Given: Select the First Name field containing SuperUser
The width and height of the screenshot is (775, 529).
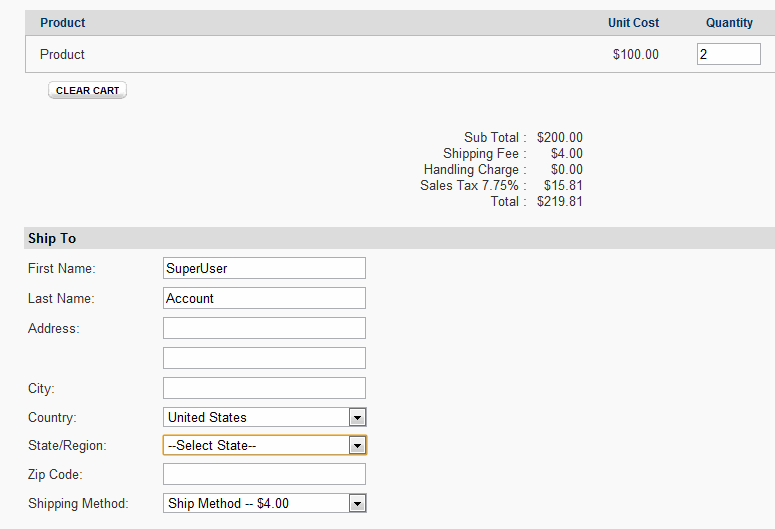Looking at the screenshot, I should tap(264, 268).
